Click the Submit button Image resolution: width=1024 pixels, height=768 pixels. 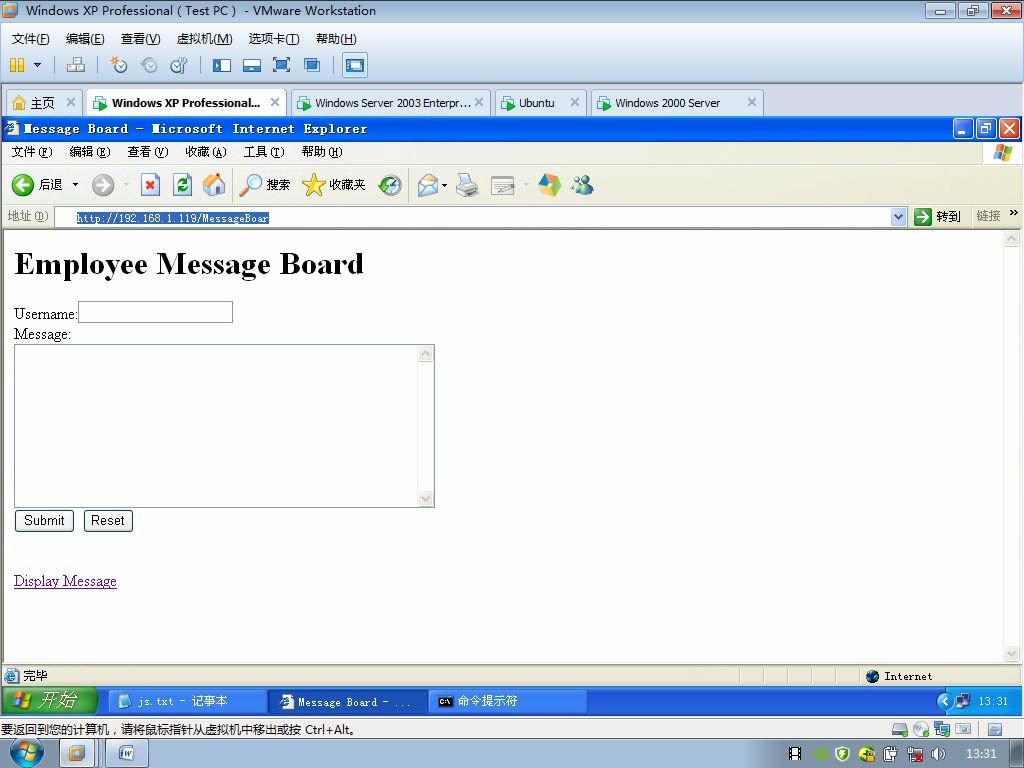(x=44, y=521)
